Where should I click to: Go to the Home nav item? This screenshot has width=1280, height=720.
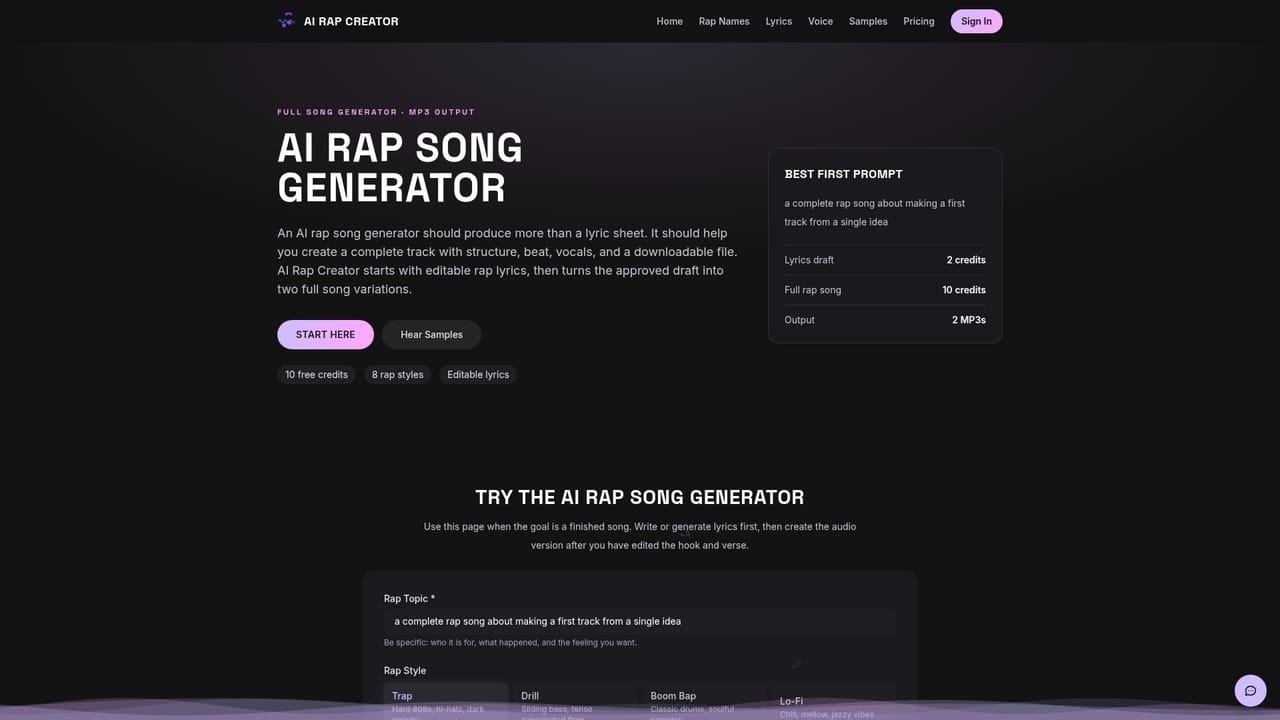click(670, 21)
